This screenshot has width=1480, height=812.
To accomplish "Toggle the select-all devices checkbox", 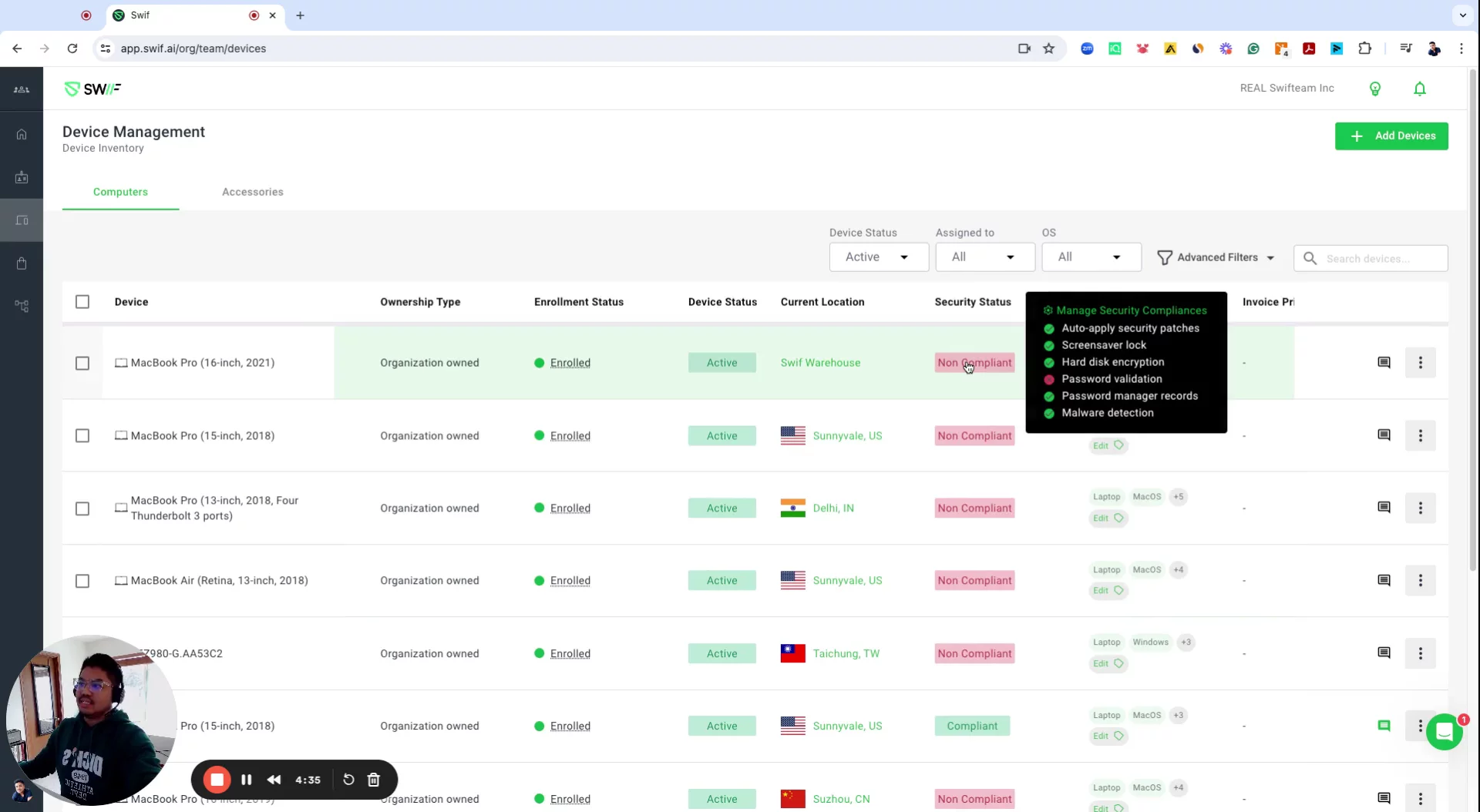I will (82, 302).
